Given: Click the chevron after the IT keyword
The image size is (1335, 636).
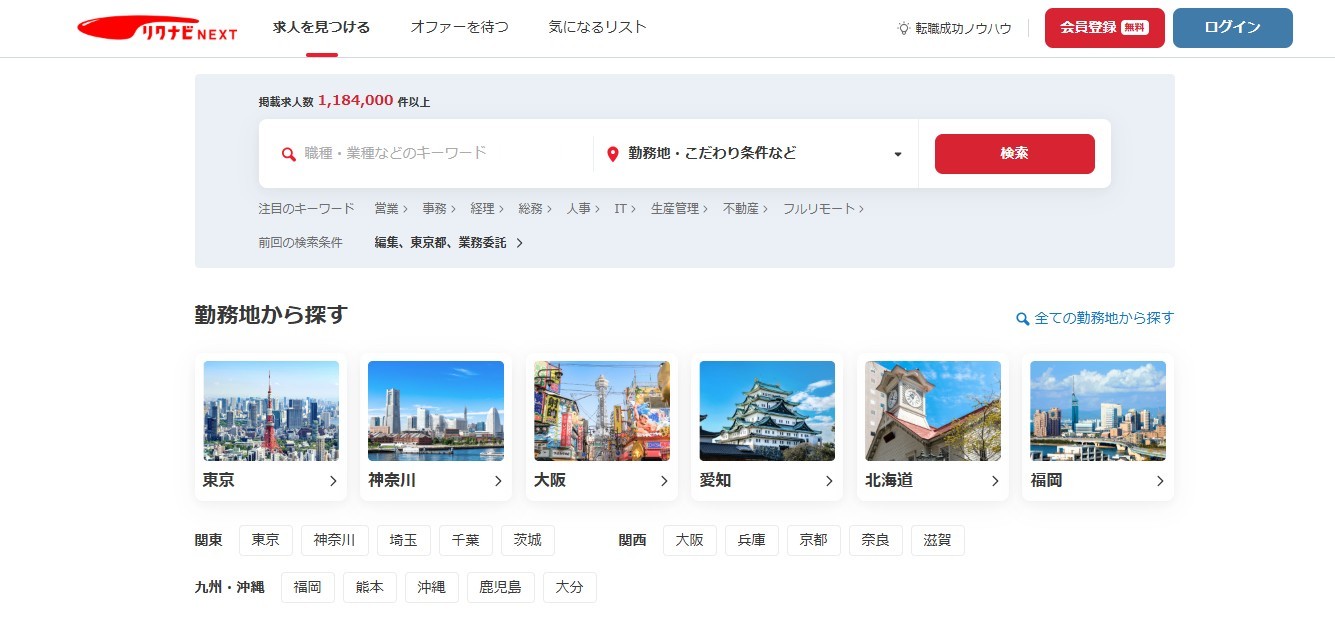Looking at the screenshot, I should (634, 209).
